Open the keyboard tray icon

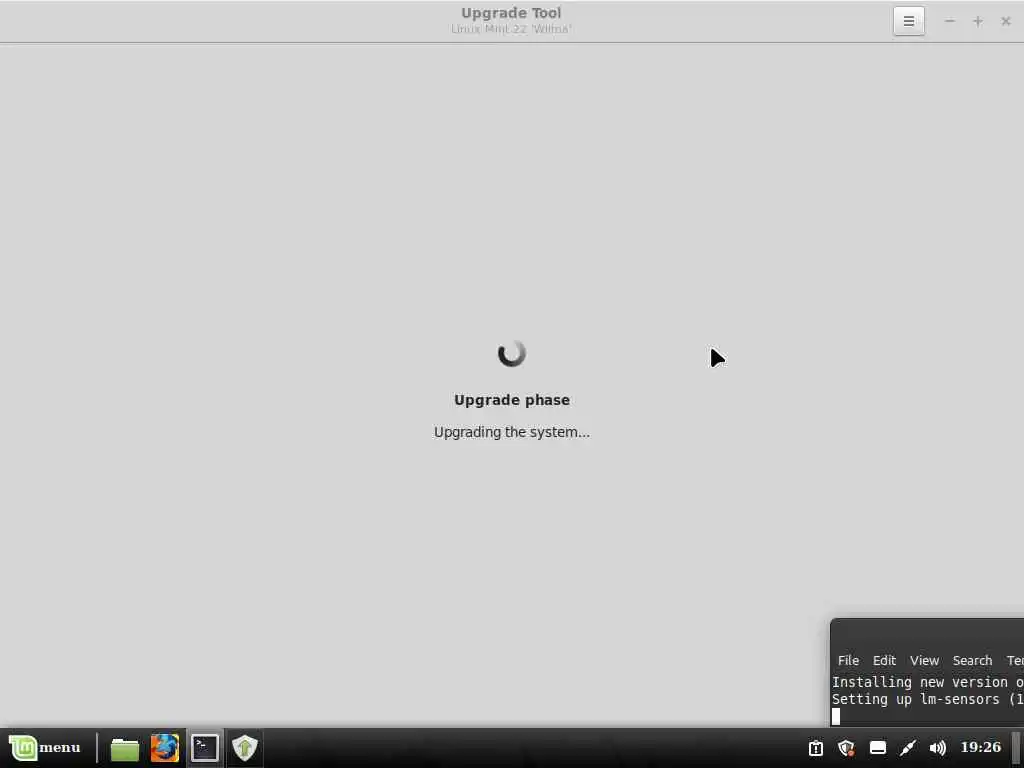(878, 748)
